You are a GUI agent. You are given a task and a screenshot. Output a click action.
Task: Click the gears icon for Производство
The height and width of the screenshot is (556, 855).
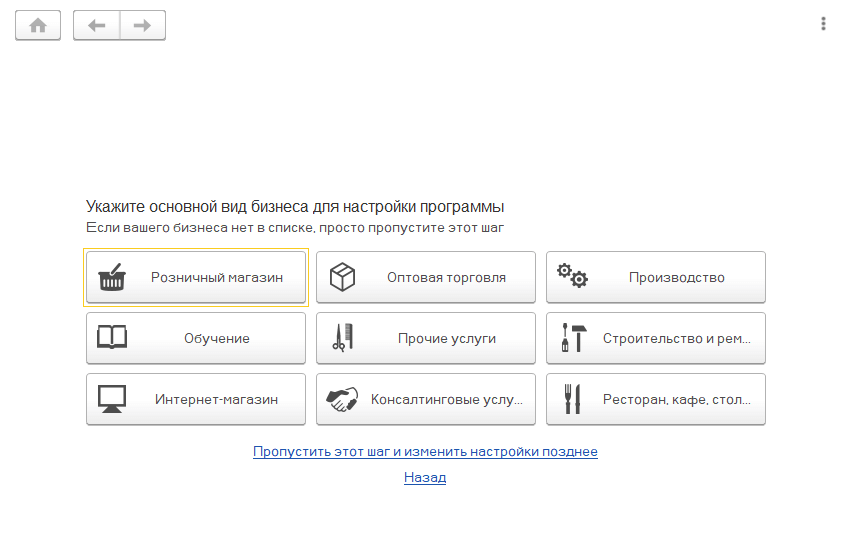pyautogui.click(x=573, y=276)
